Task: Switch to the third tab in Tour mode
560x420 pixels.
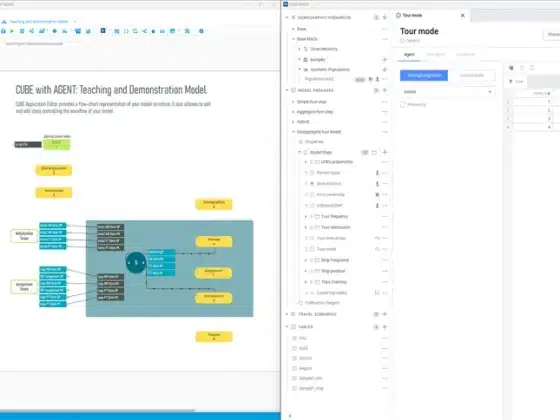Action: pos(465,55)
